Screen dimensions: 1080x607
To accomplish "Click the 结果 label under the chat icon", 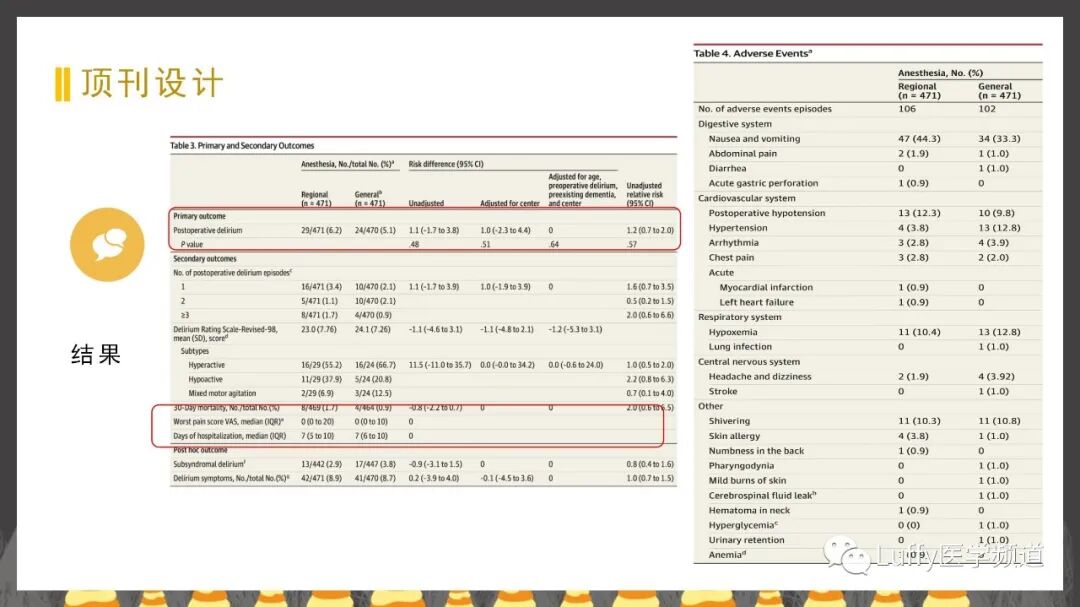I will coord(96,354).
